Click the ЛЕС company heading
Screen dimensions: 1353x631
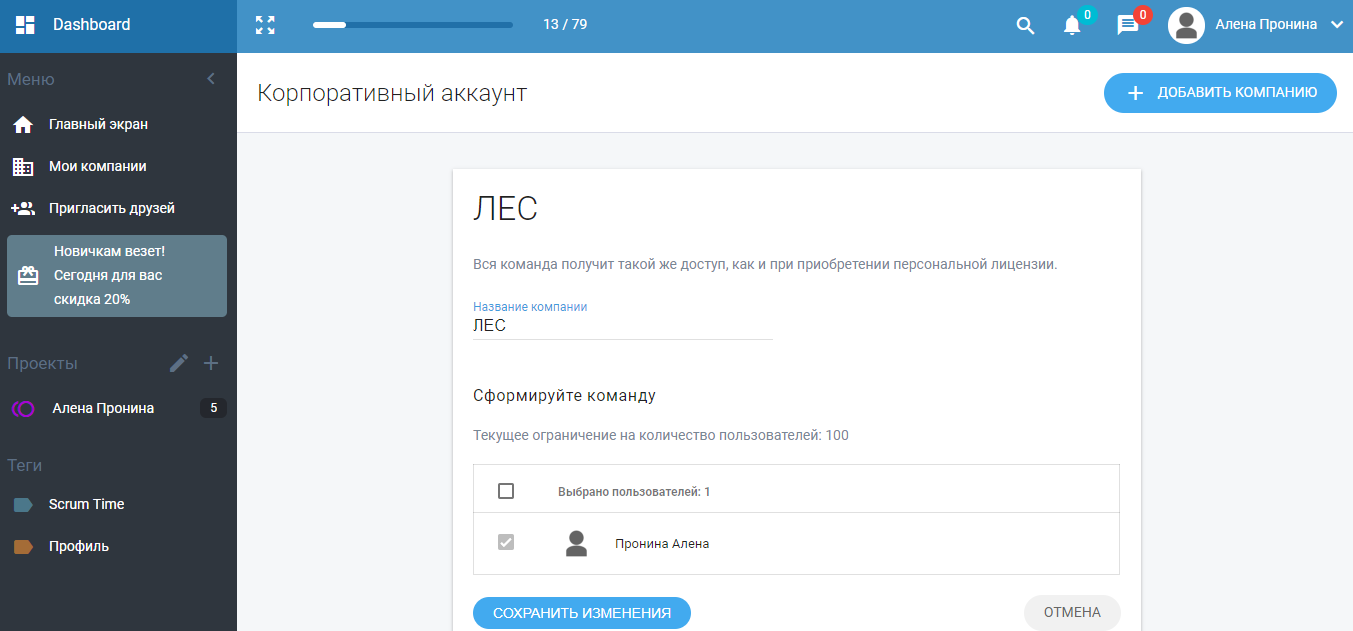(x=505, y=210)
